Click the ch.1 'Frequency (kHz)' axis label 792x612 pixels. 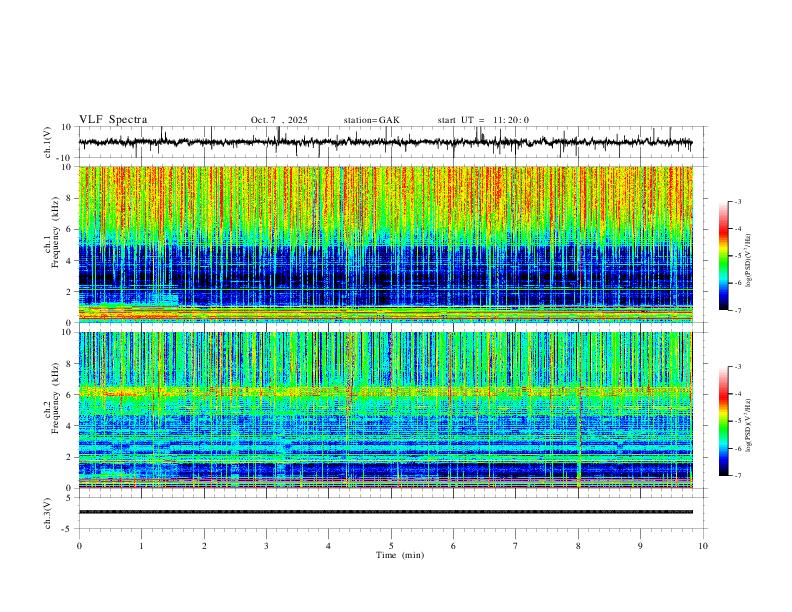[x=55, y=233]
